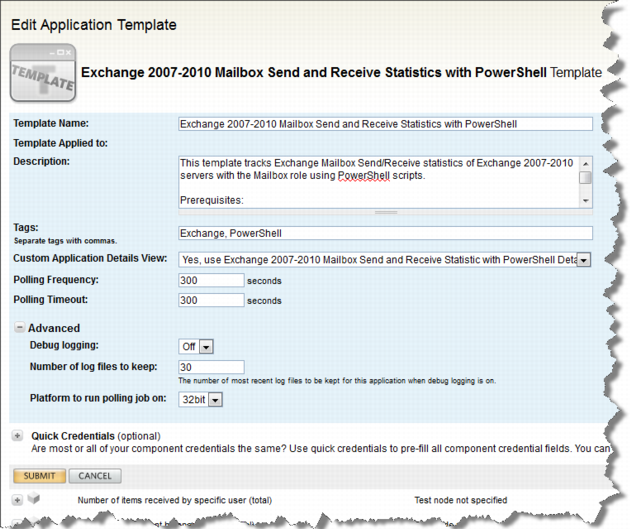Click inside the Description text area
The width and height of the screenshot is (630, 529).
(378, 182)
